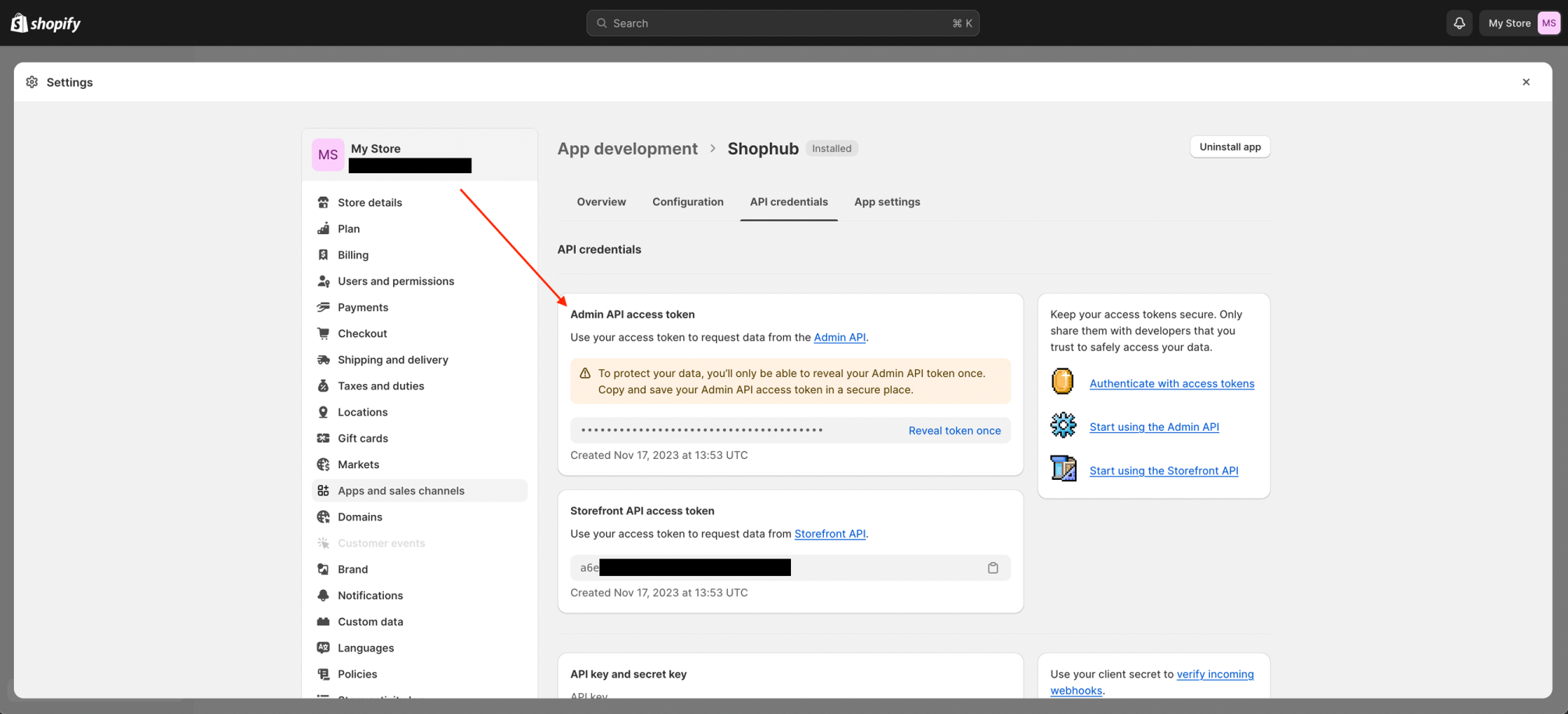Image resolution: width=1568 pixels, height=714 pixels.
Task: Click the App development breadcrumb
Action: pyautogui.click(x=627, y=148)
